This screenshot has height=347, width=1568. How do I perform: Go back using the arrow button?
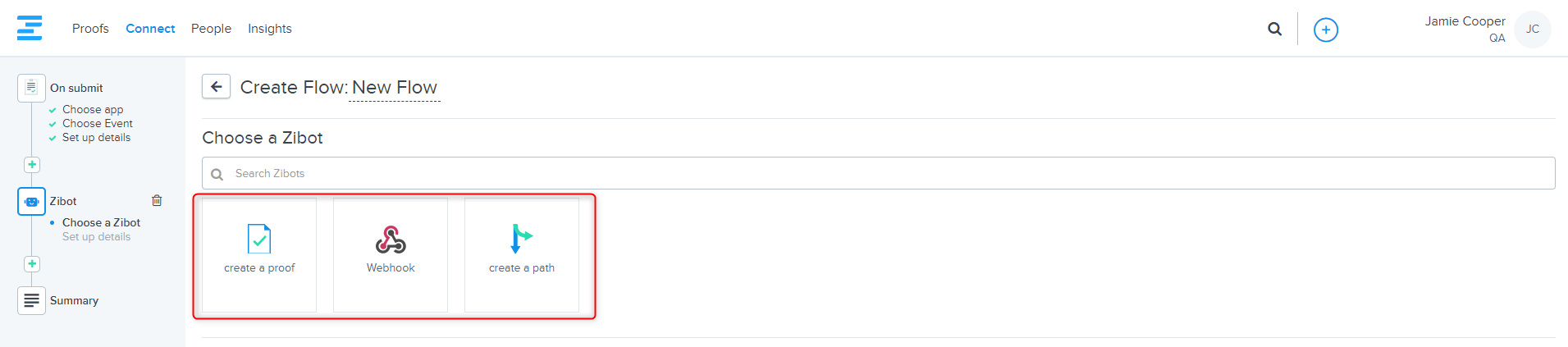(216, 87)
